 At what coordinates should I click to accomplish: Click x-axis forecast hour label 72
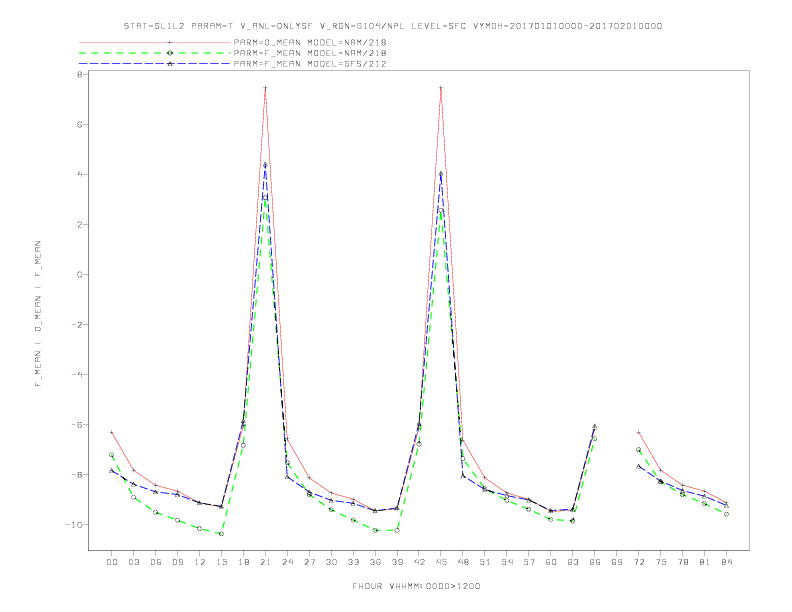639,562
